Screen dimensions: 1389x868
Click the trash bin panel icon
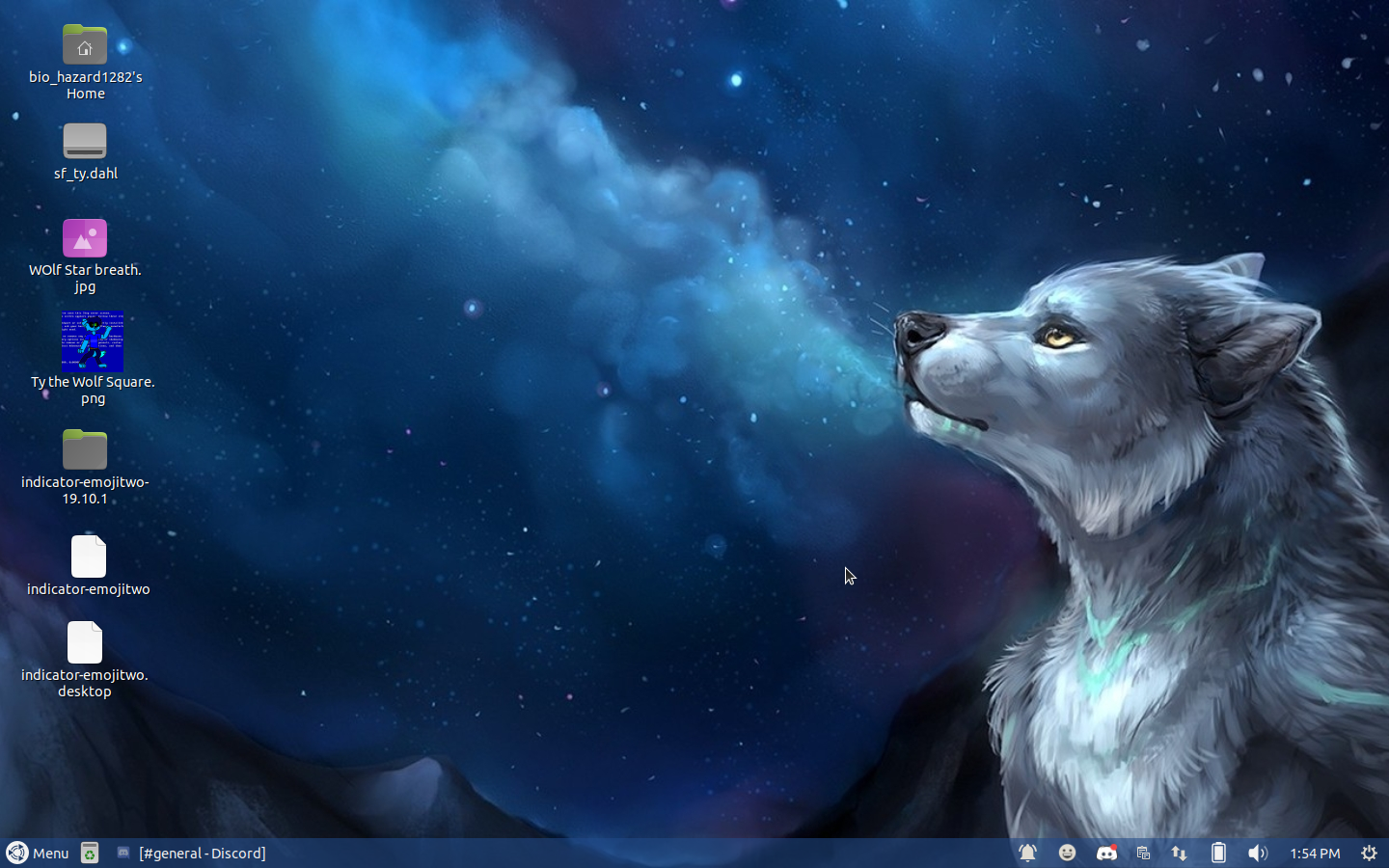pos(90,853)
